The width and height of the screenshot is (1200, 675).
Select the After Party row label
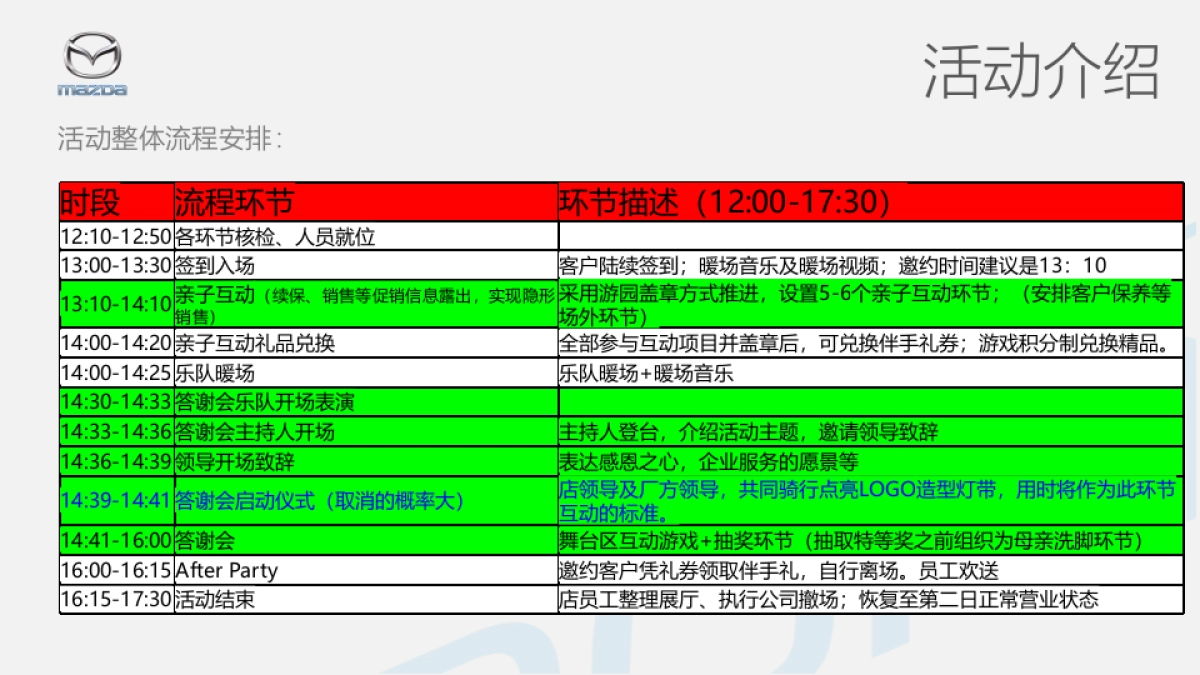[222, 570]
